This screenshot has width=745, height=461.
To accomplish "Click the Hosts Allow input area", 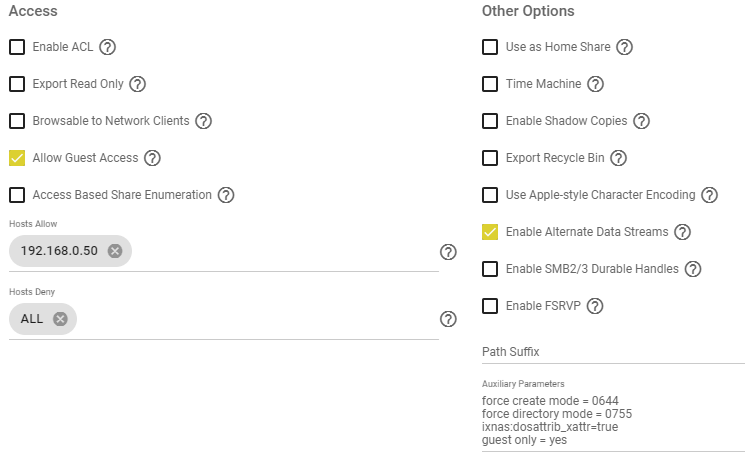I will point(285,251).
